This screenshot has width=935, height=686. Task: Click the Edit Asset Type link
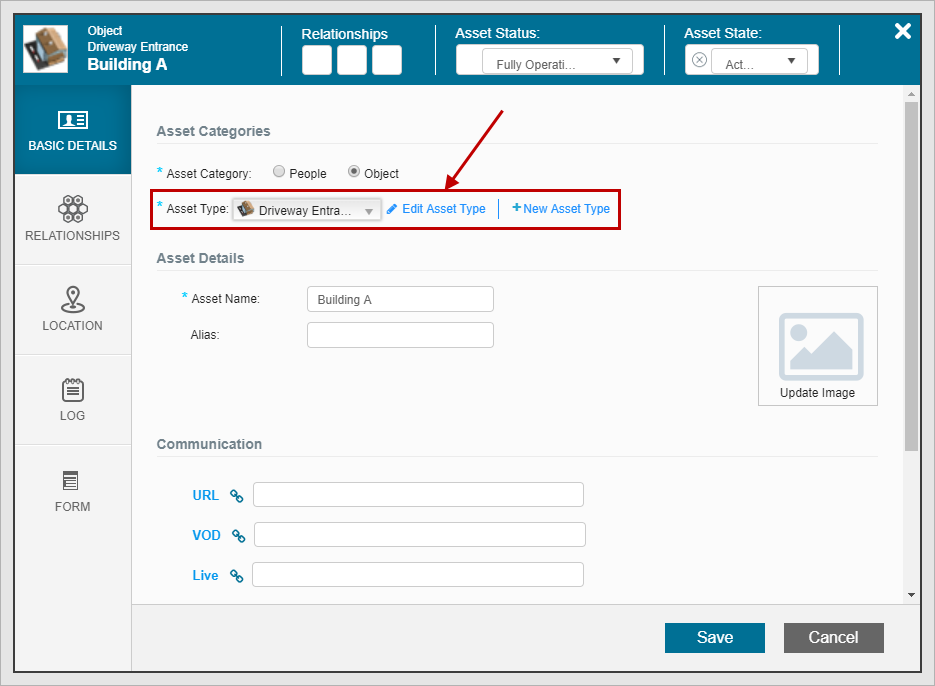tap(436, 209)
